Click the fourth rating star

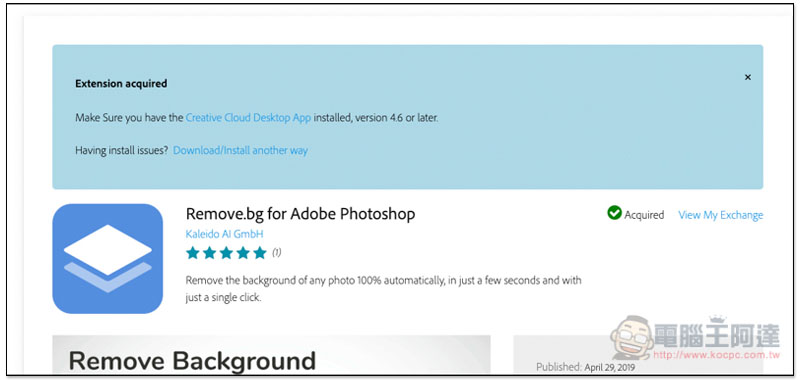[243, 252]
